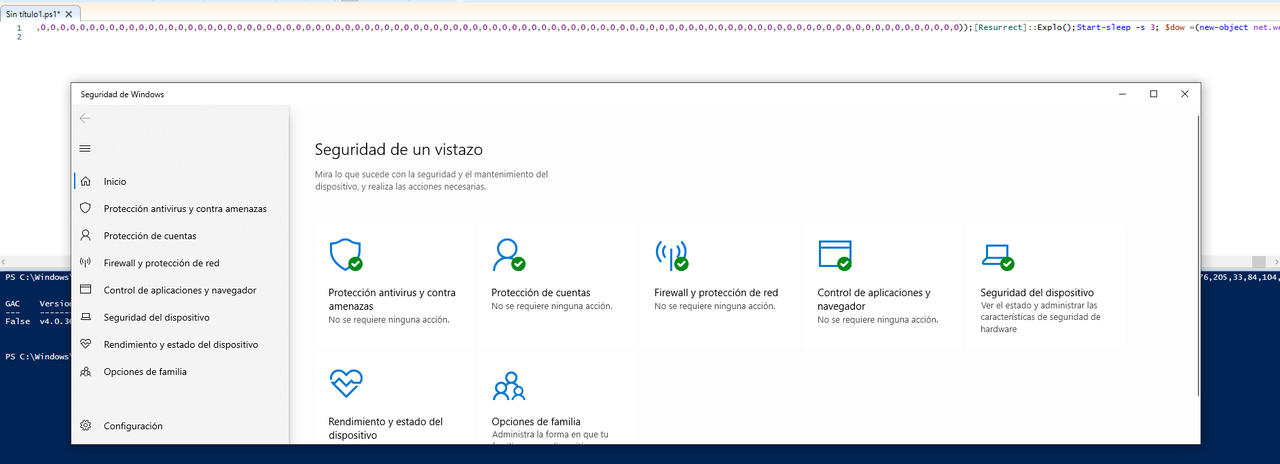
Task: Click the large shield icon on antivirus card
Action: pos(345,255)
